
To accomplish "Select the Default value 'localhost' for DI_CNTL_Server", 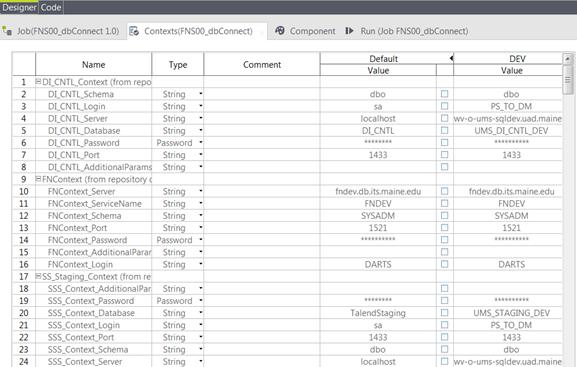I will pyautogui.click(x=378, y=119).
